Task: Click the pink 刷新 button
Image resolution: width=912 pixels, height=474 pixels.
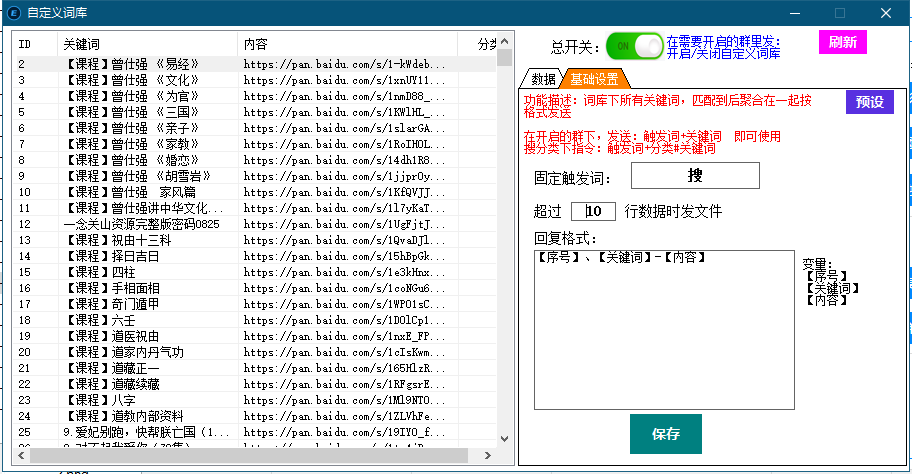Action: 843,42
